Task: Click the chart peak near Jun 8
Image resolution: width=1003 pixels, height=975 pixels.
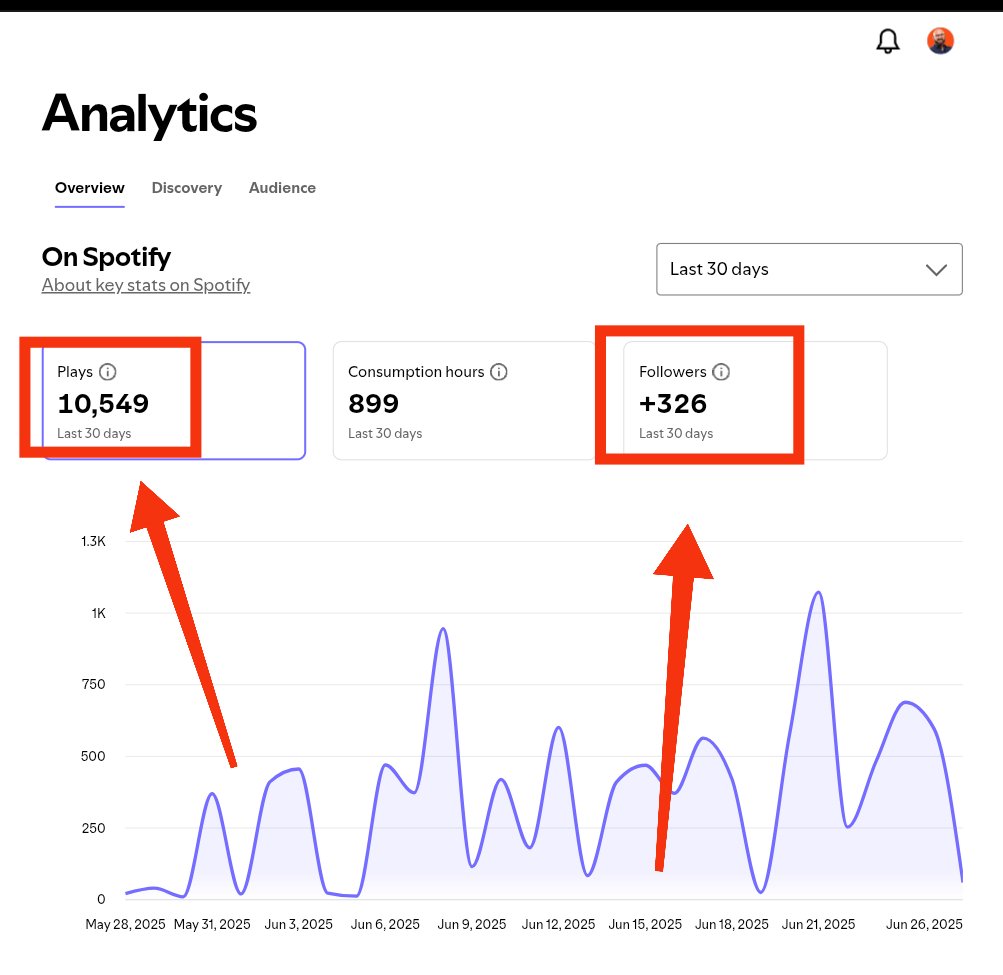Action: pyautogui.click(x=443, y=630)
